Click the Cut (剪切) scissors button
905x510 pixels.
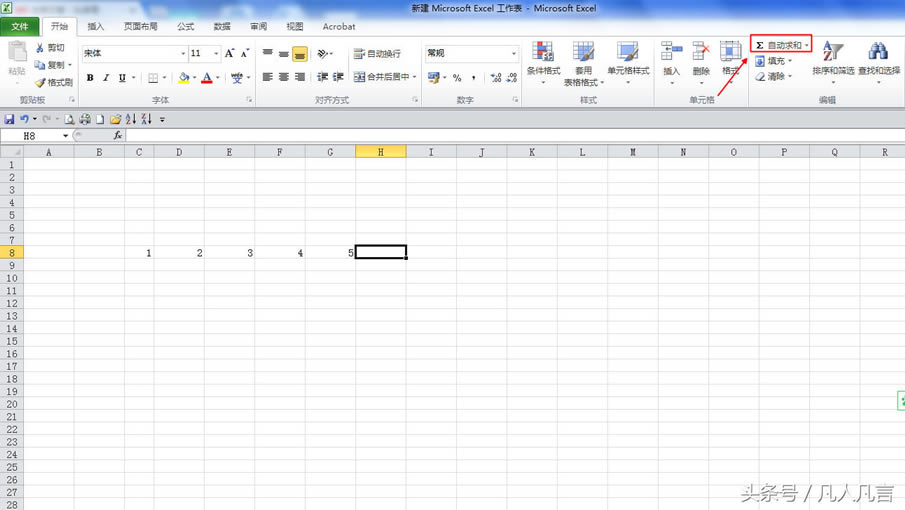(50, 48)
